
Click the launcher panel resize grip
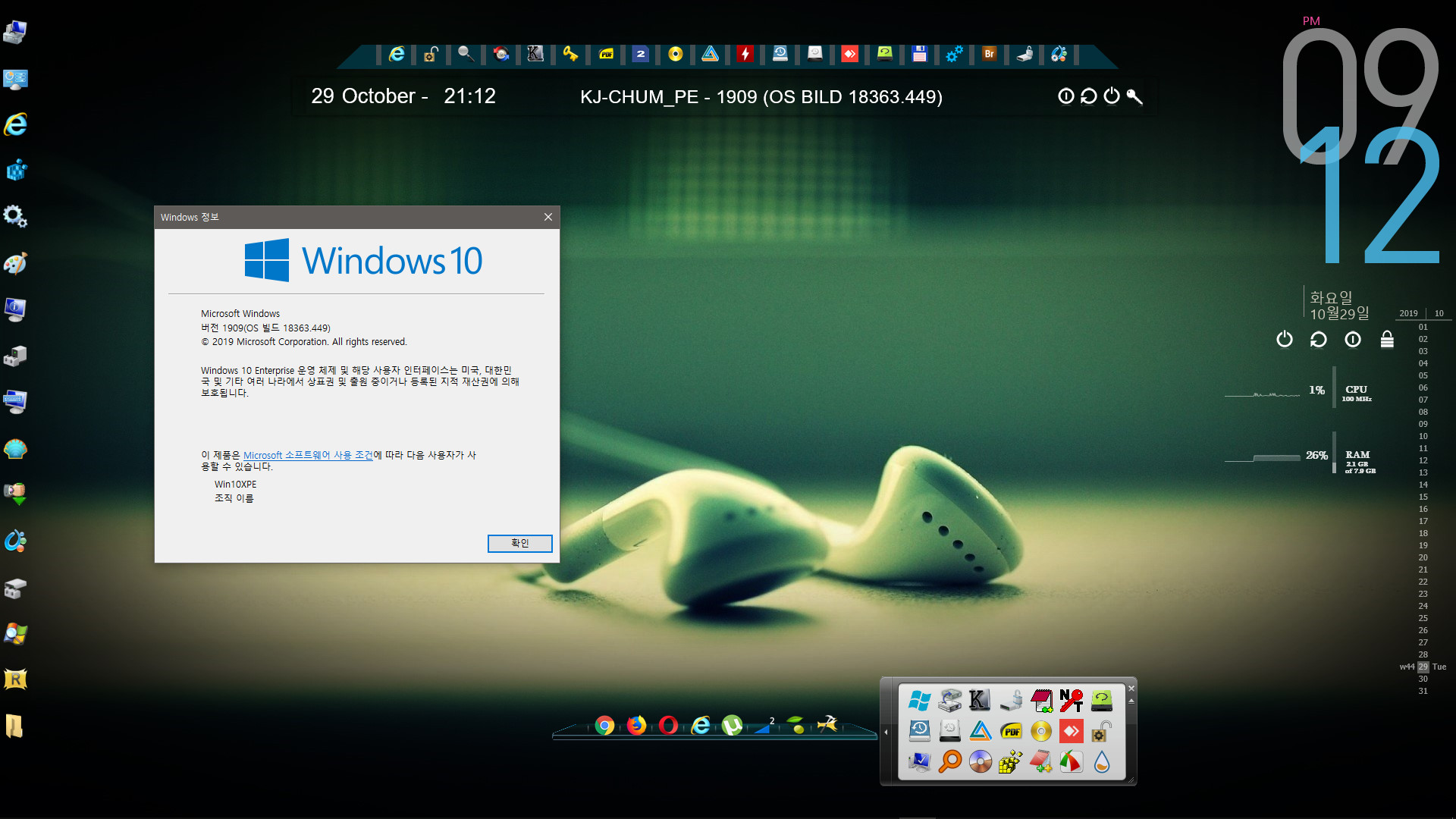coord(1131,779)
